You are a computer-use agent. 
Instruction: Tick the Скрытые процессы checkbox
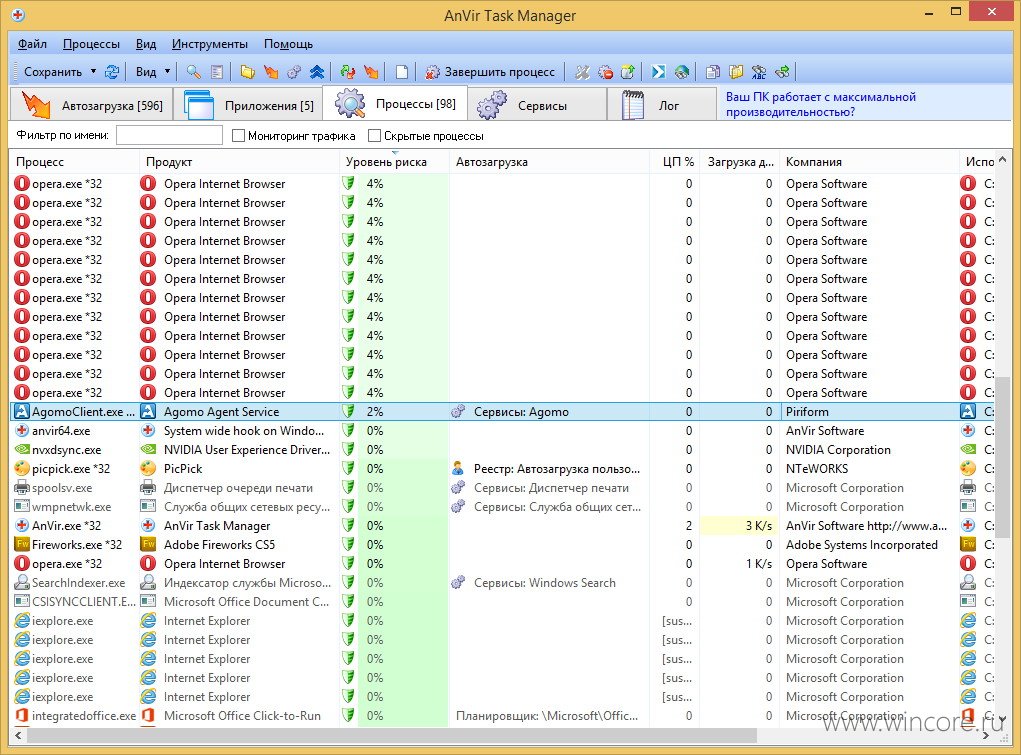(374, 135)
